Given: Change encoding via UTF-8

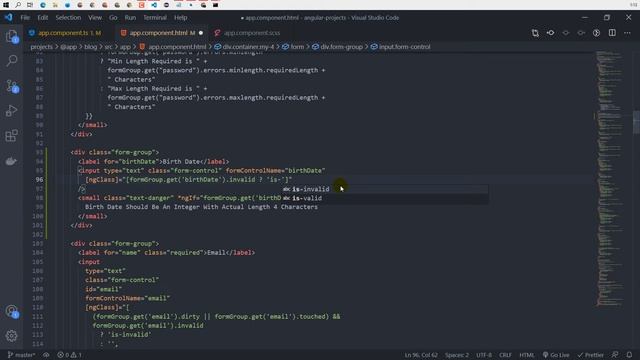Looking at the screenshot, I should click(484, 355).
